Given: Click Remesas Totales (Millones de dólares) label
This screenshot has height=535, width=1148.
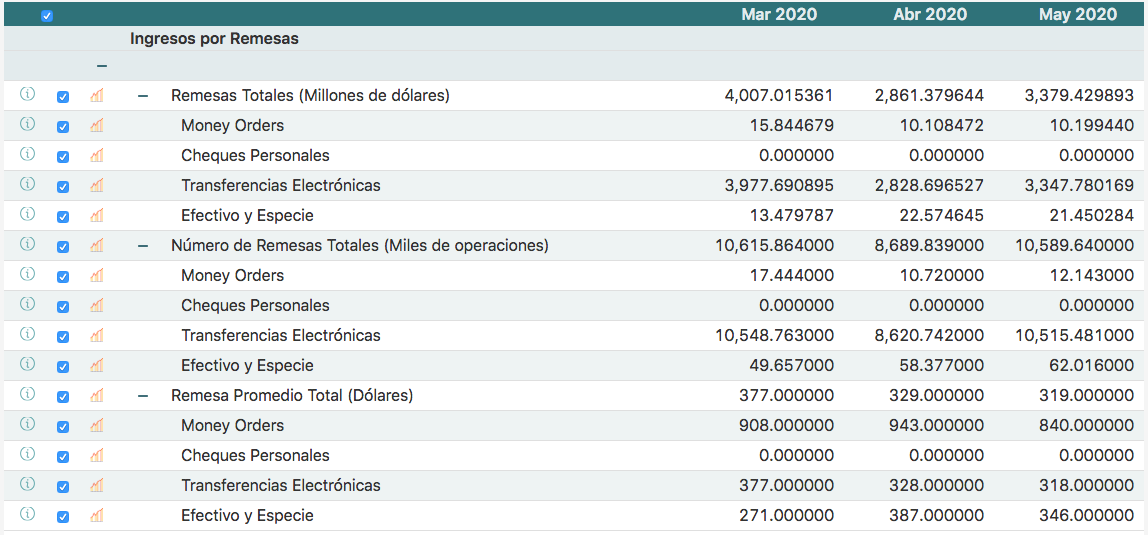Looking at the screenshot, I should pos(310,96).
